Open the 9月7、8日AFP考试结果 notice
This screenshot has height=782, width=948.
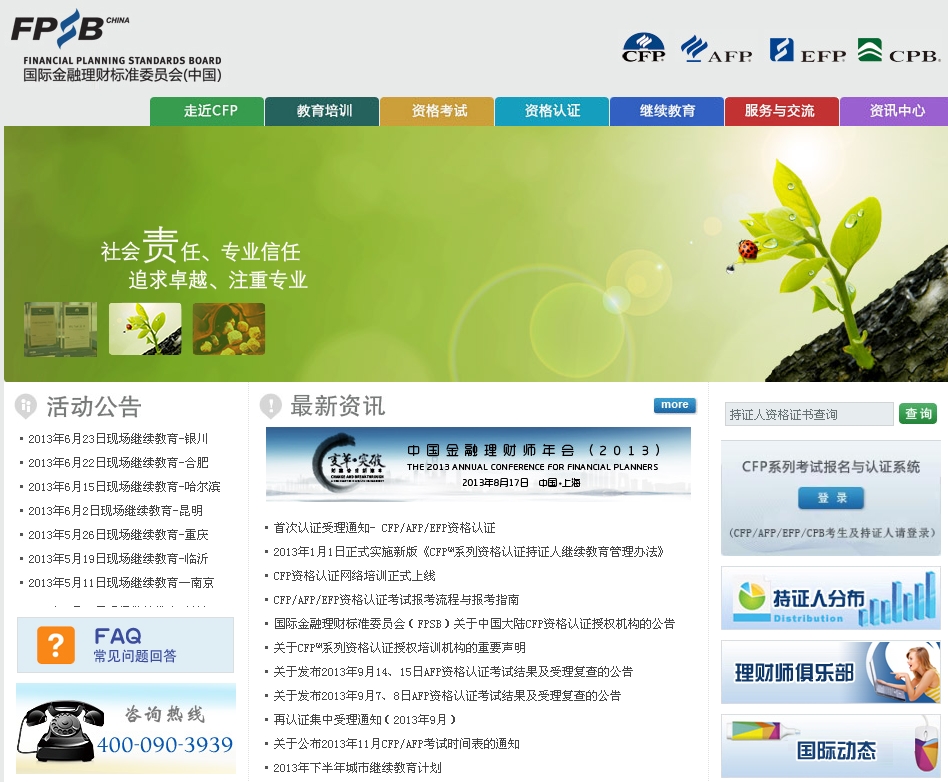click(x=447, y=696)
